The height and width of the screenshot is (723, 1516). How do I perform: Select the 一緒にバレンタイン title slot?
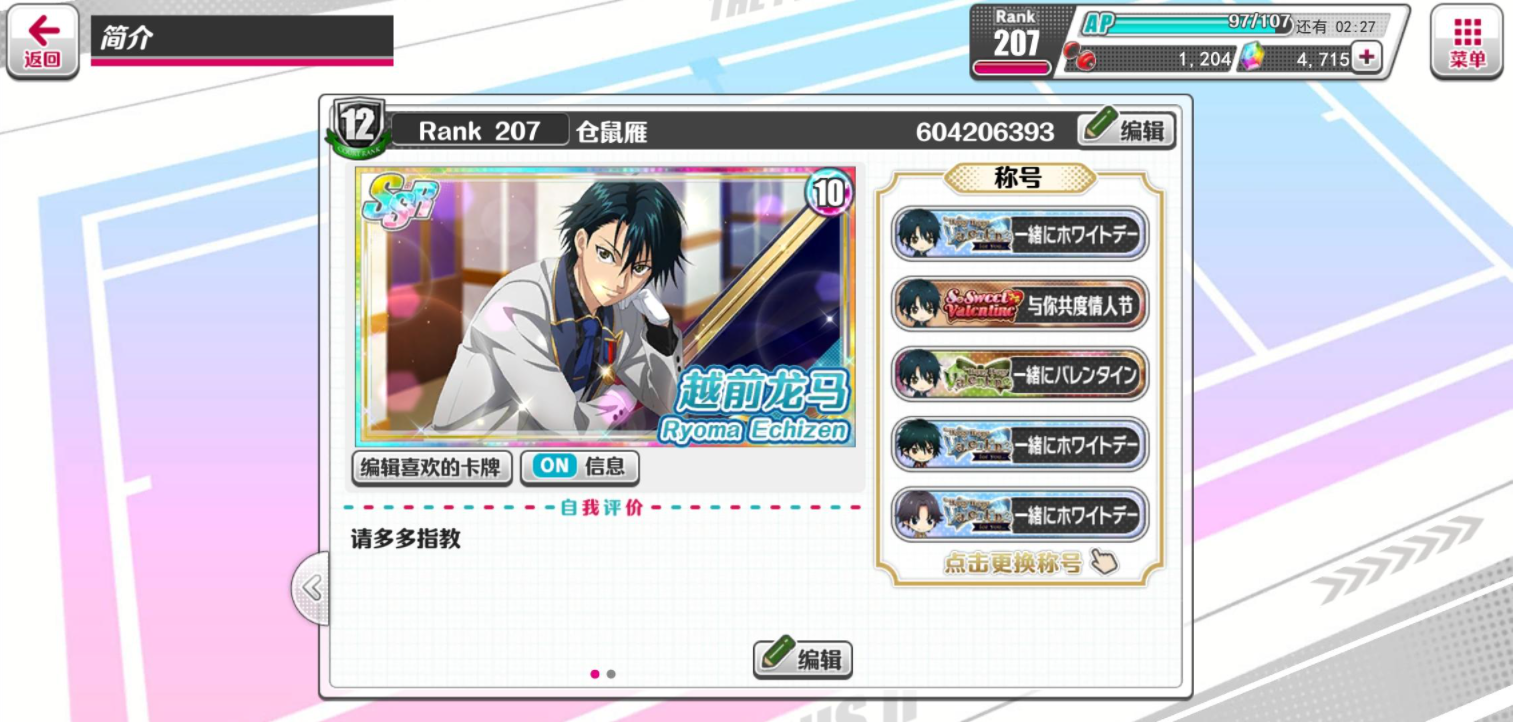point(1020,375)
